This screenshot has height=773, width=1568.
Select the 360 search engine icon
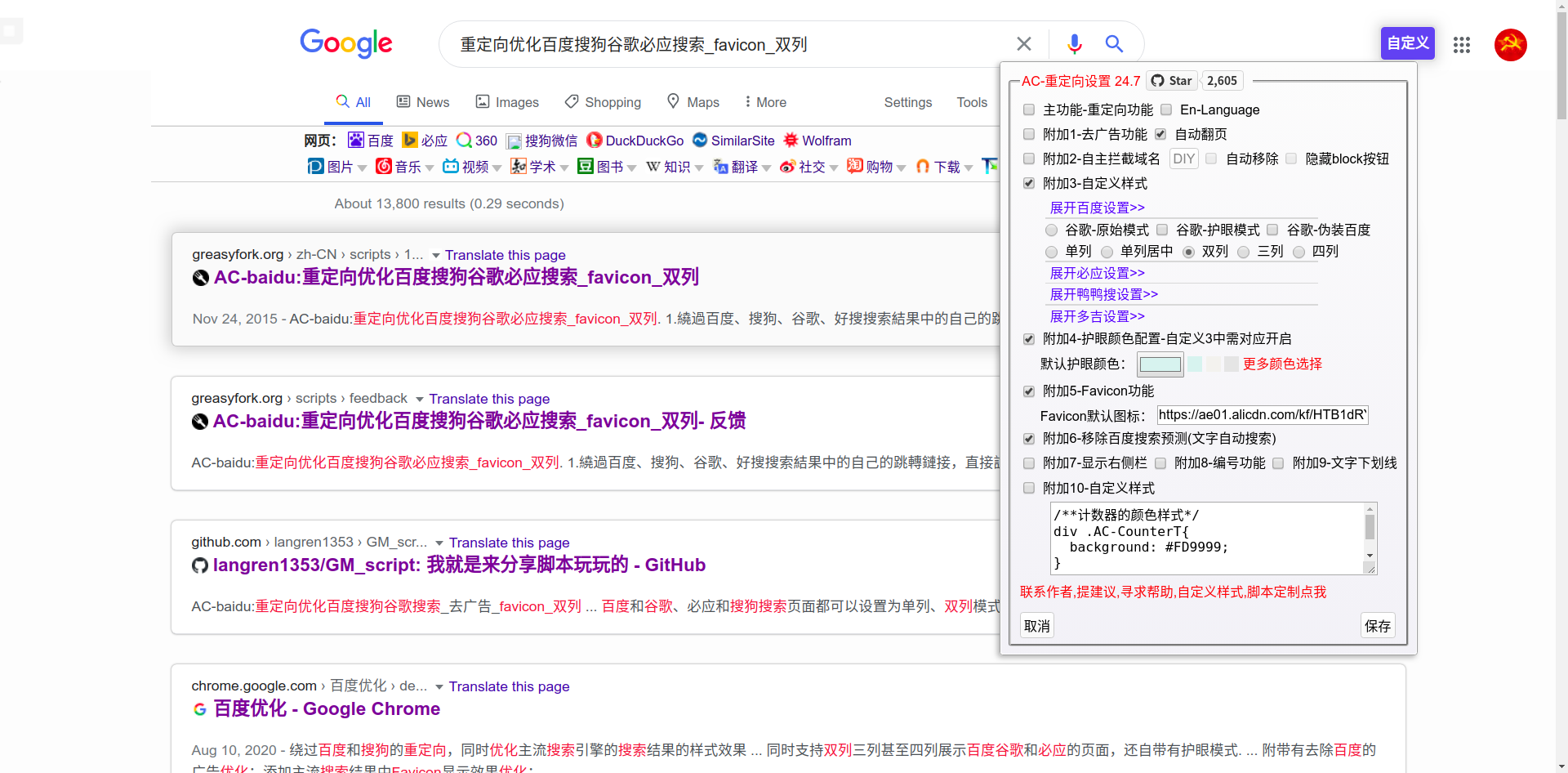click(x=464, y=141)
